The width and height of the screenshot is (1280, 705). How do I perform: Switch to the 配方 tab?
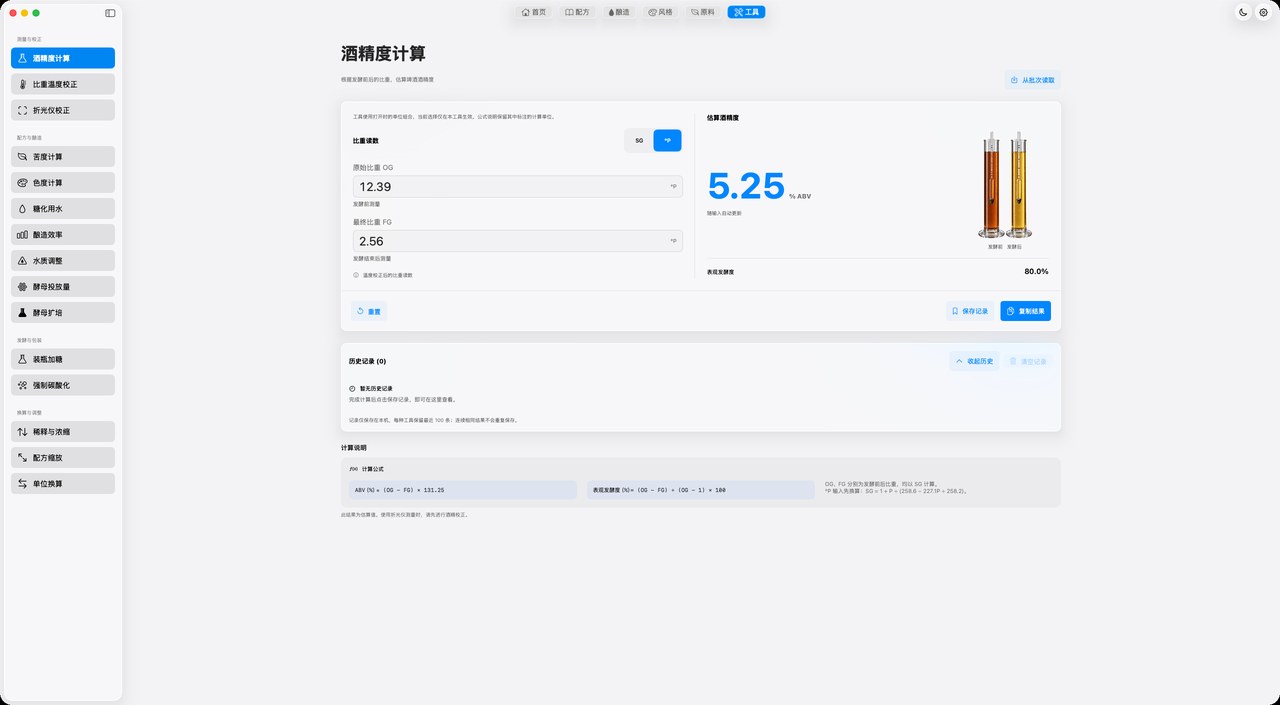577,12
